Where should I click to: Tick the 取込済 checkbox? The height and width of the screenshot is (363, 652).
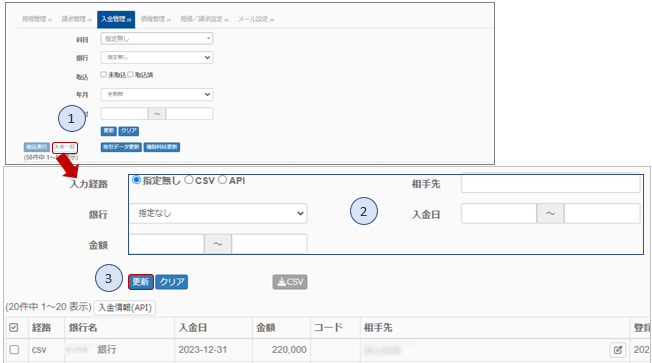131,74
